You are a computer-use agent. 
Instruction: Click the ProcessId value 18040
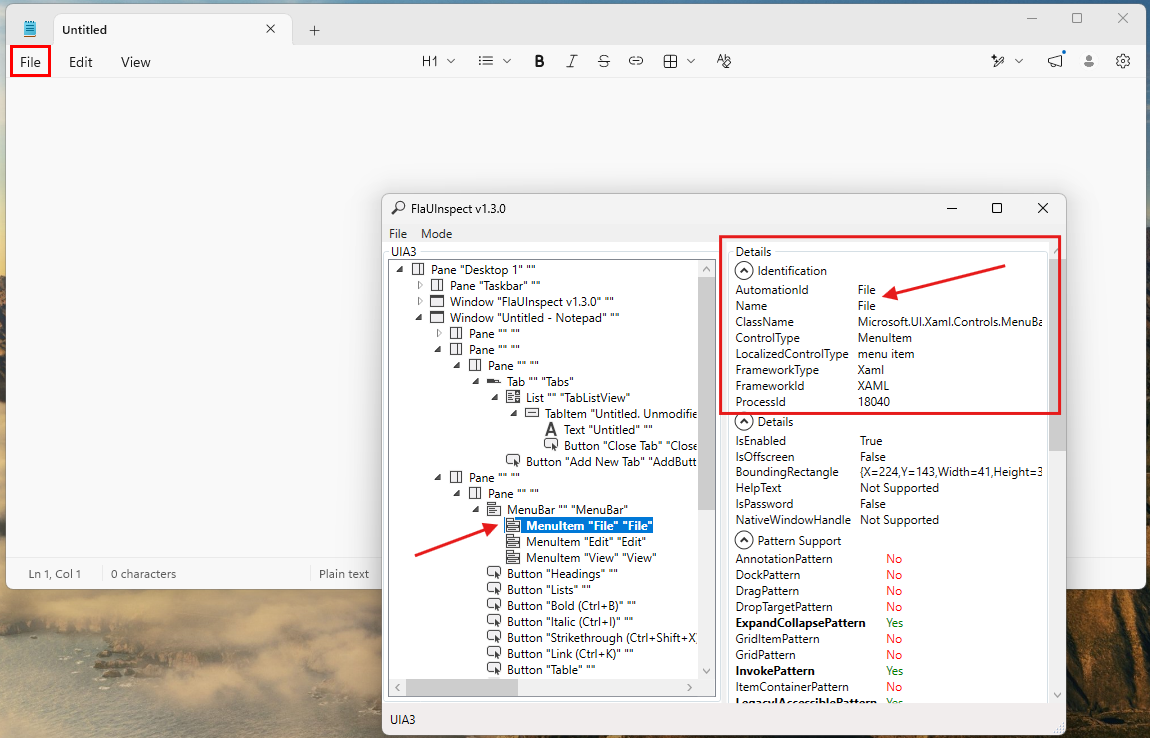point(874,402)
